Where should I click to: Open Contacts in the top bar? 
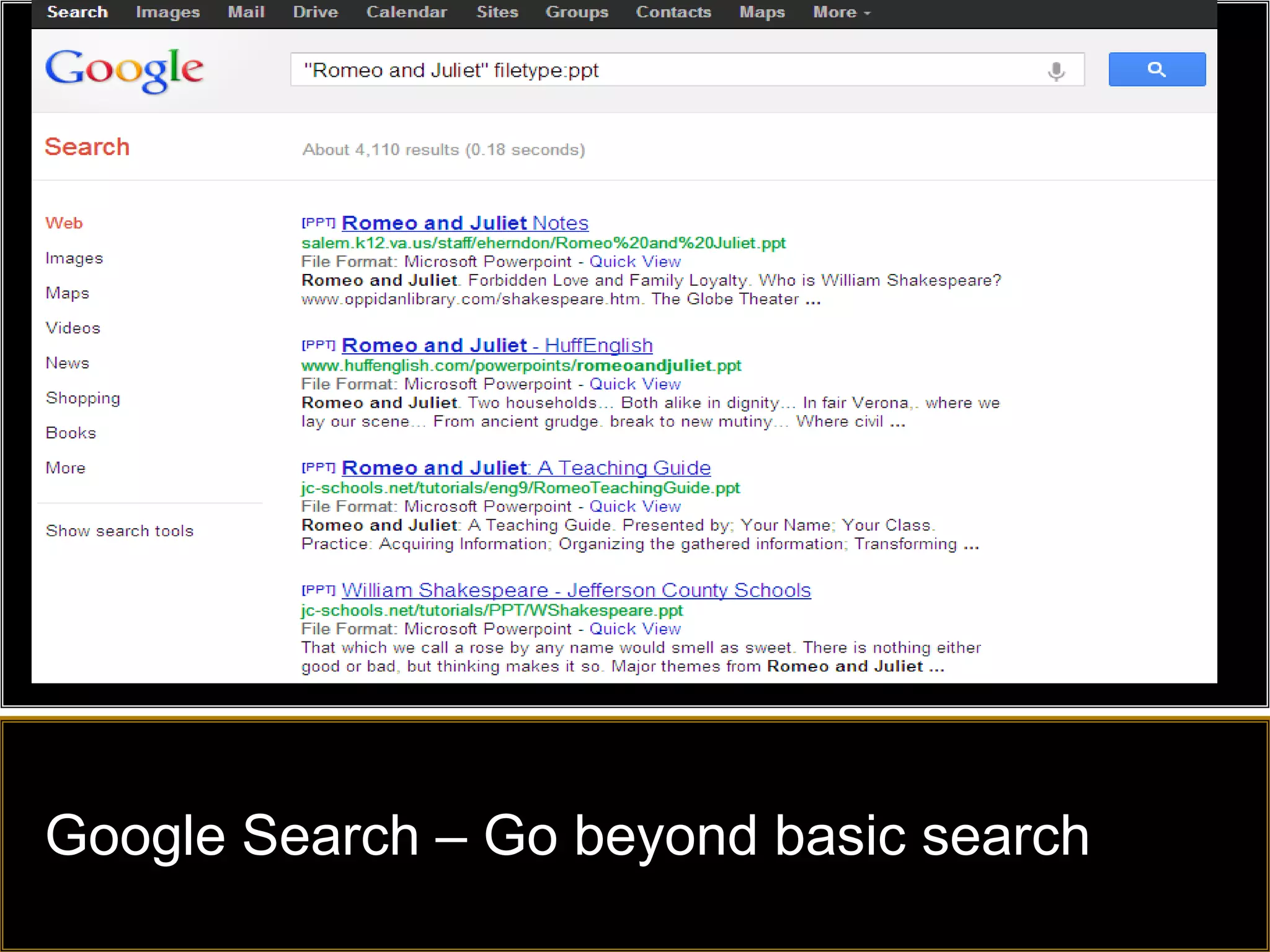point(673,12)
